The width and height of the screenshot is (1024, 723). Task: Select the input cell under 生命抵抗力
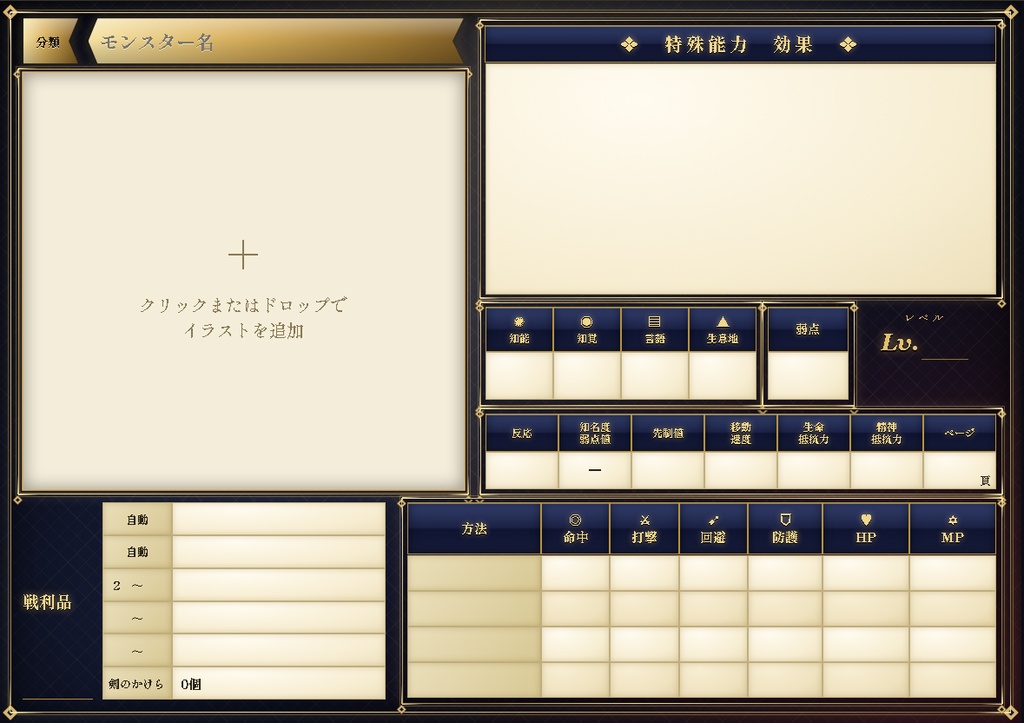click(x=814, y=470)
